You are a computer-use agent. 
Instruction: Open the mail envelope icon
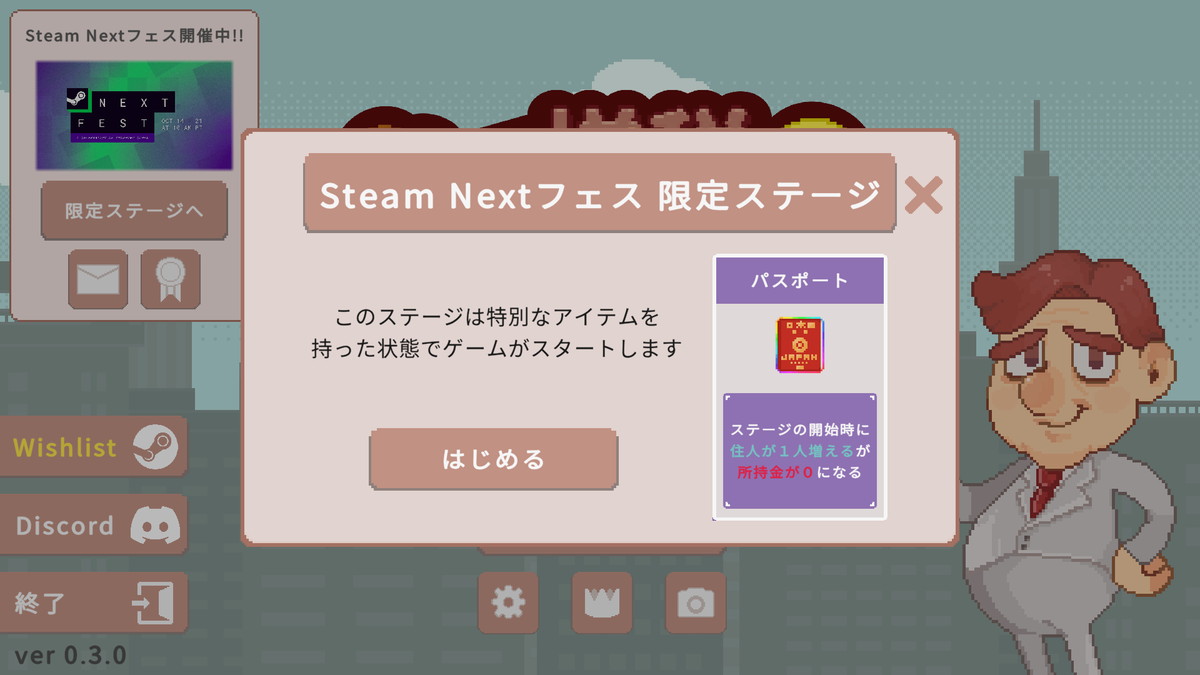click(x=98, y=279)
